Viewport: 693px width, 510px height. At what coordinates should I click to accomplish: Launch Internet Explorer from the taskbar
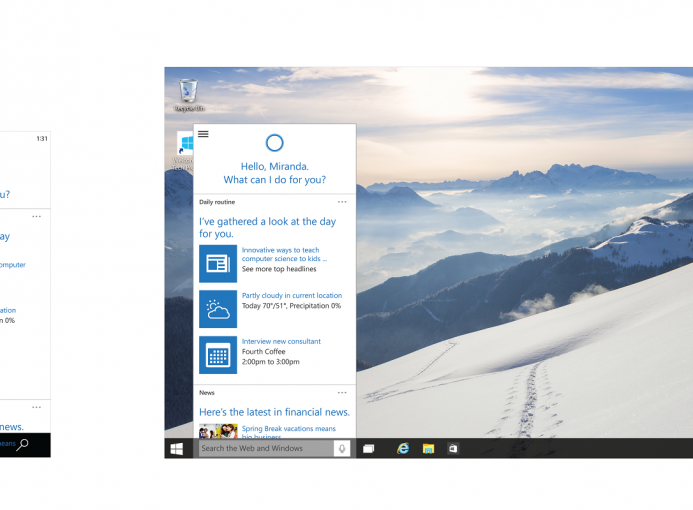click(403, 449)
